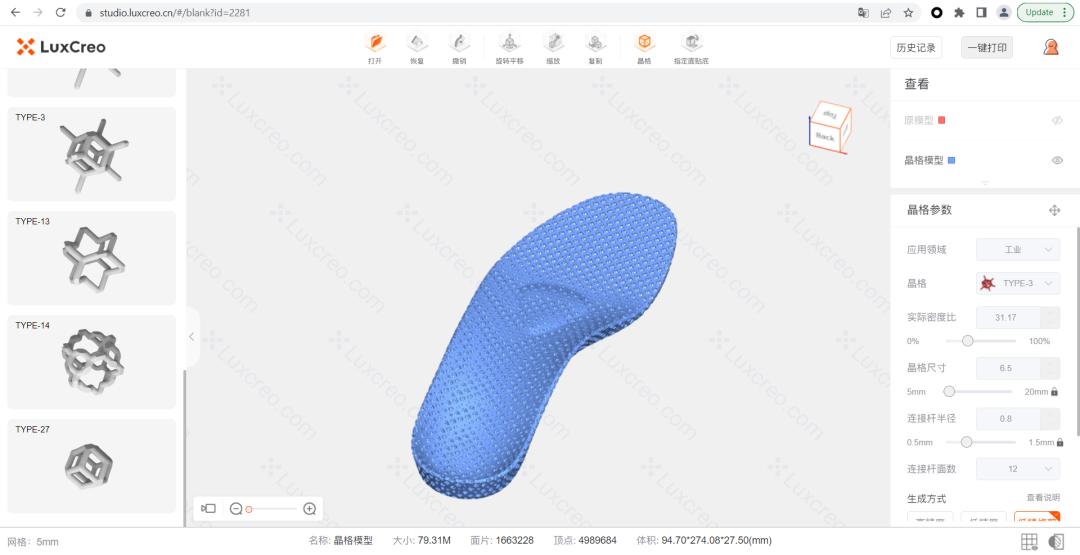Toggle visibility of 原模型
The height and width of the screenshot is (555, 1080).
pos(1057,121)
